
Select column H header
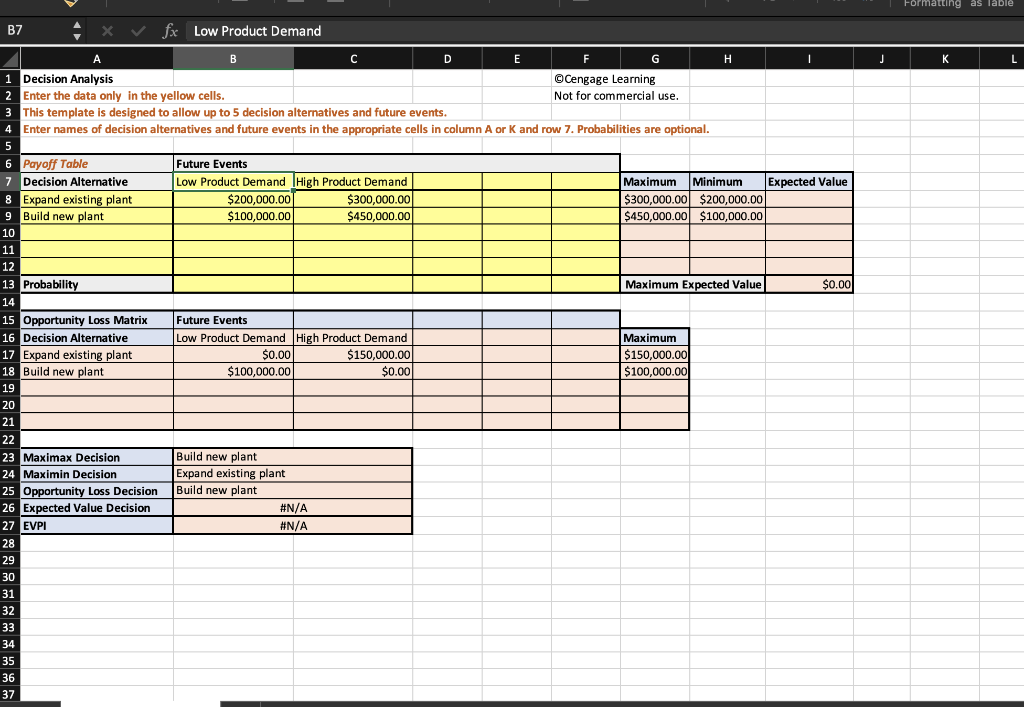tap(727, 58)
